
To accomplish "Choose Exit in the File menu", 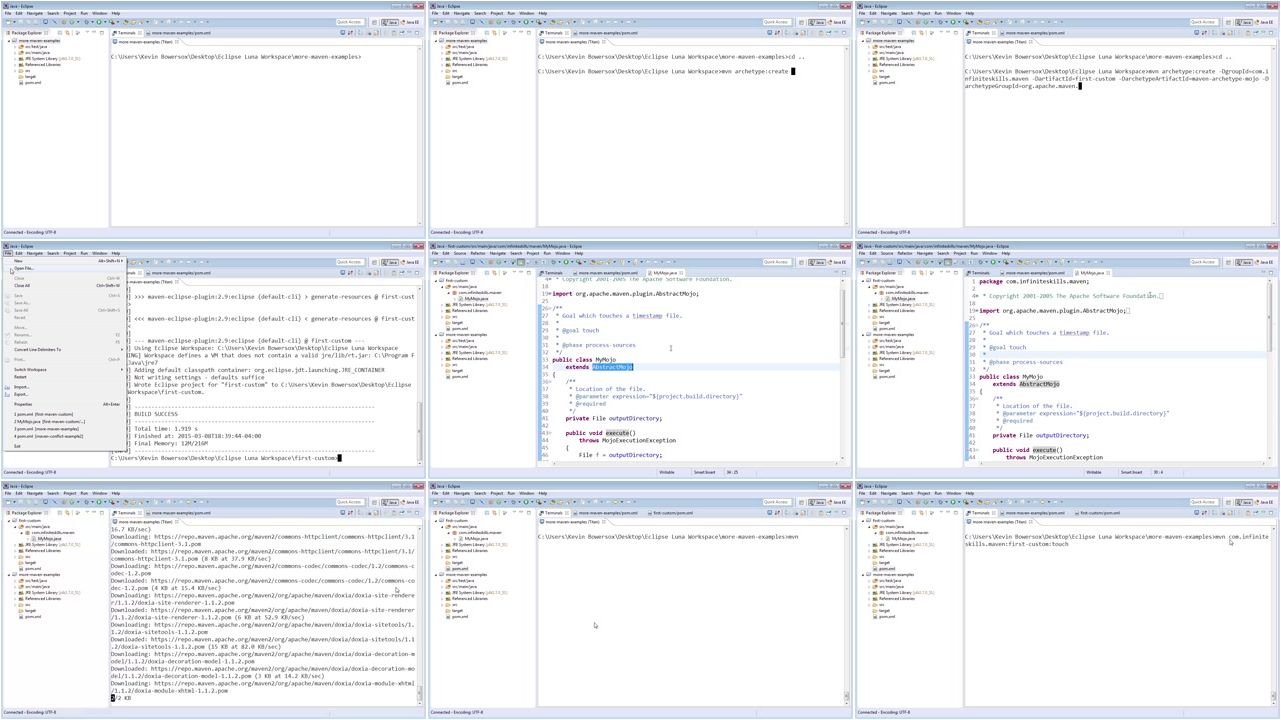I will click(x=66, y=446).
